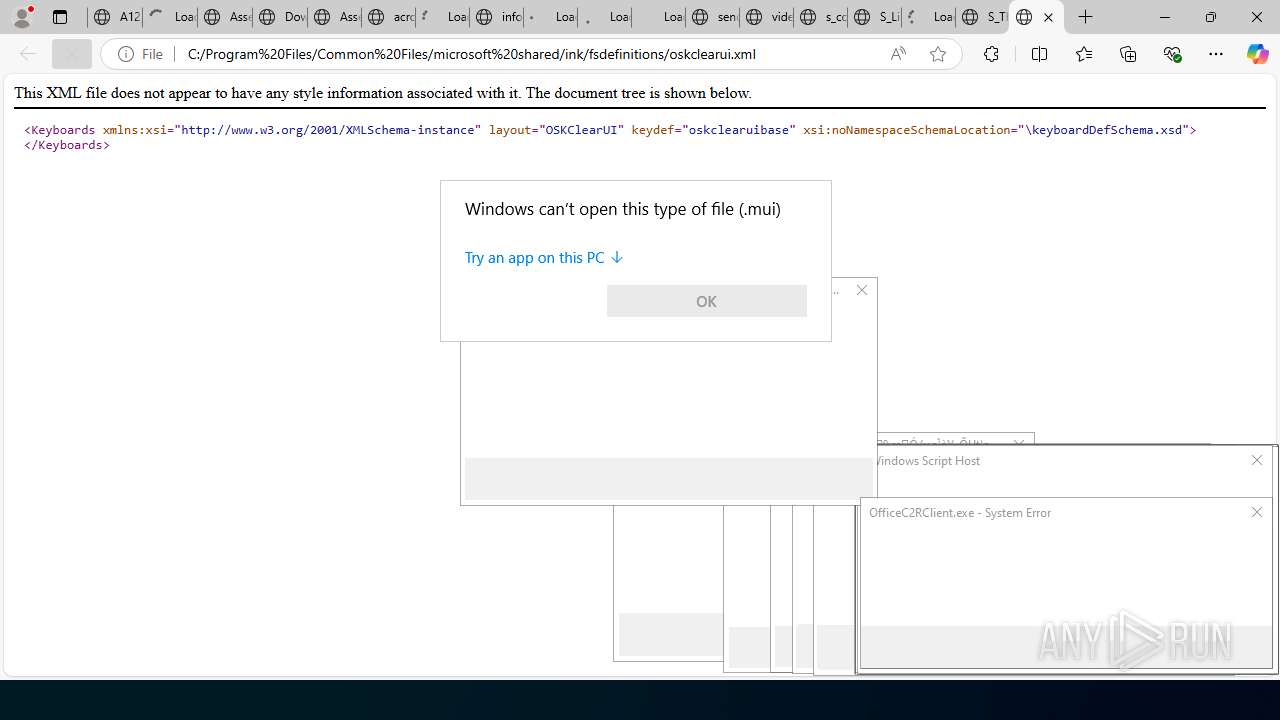Click the Read aloud icon
The image size is (1280, 720).
pos(898,54)
